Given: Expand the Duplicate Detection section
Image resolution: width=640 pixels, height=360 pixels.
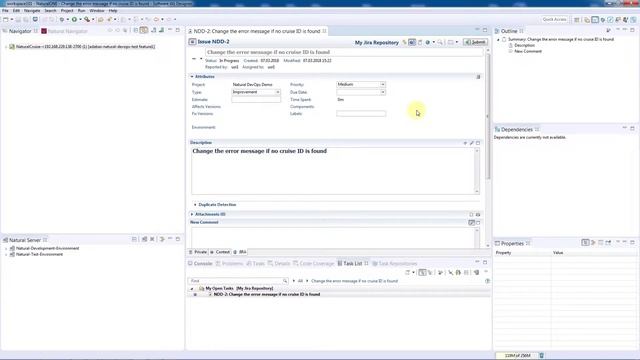Looking at the screenshot, I should (x=195, y=205).
